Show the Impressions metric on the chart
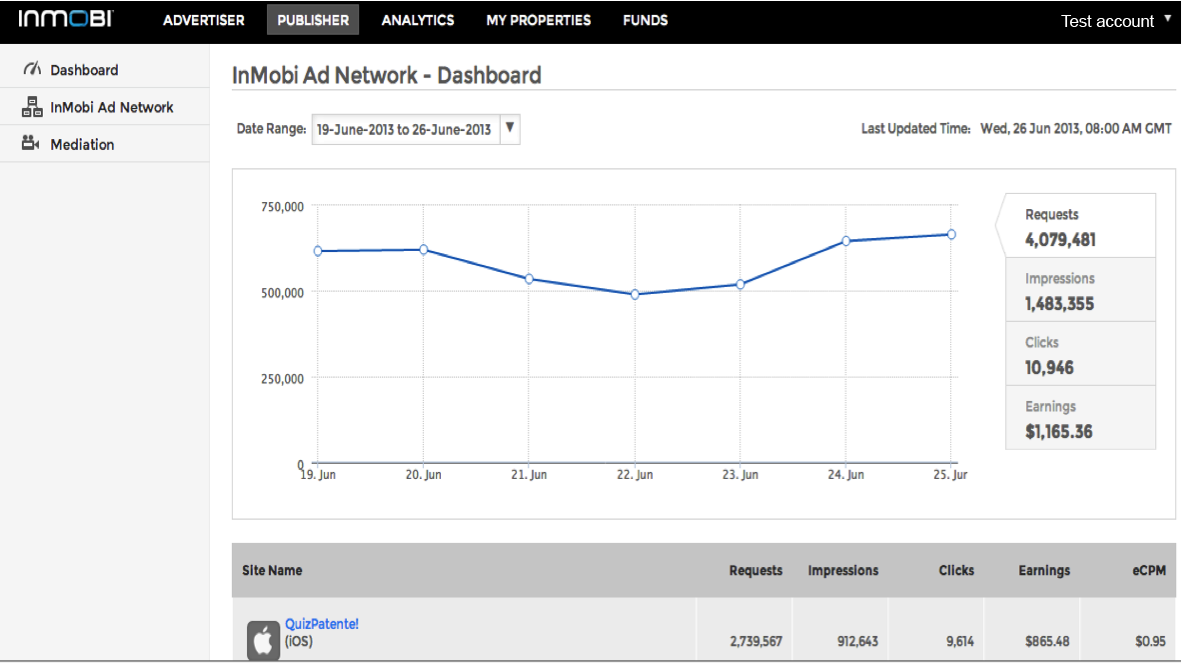The width and height of the screenshot is (1182, 663). click(1080, 290)
